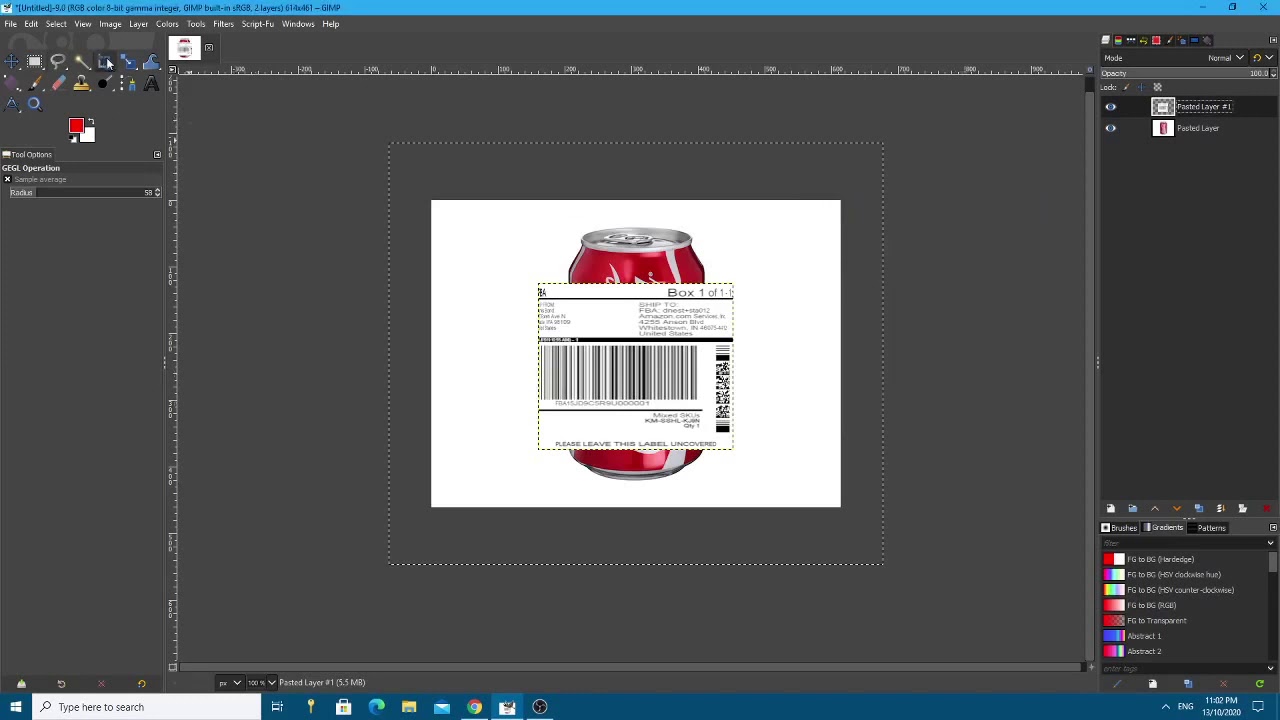The height and width of the screenshot is (720, 1280).
Task: Delete the selected layer
Action: click(x=1266, y=509)
